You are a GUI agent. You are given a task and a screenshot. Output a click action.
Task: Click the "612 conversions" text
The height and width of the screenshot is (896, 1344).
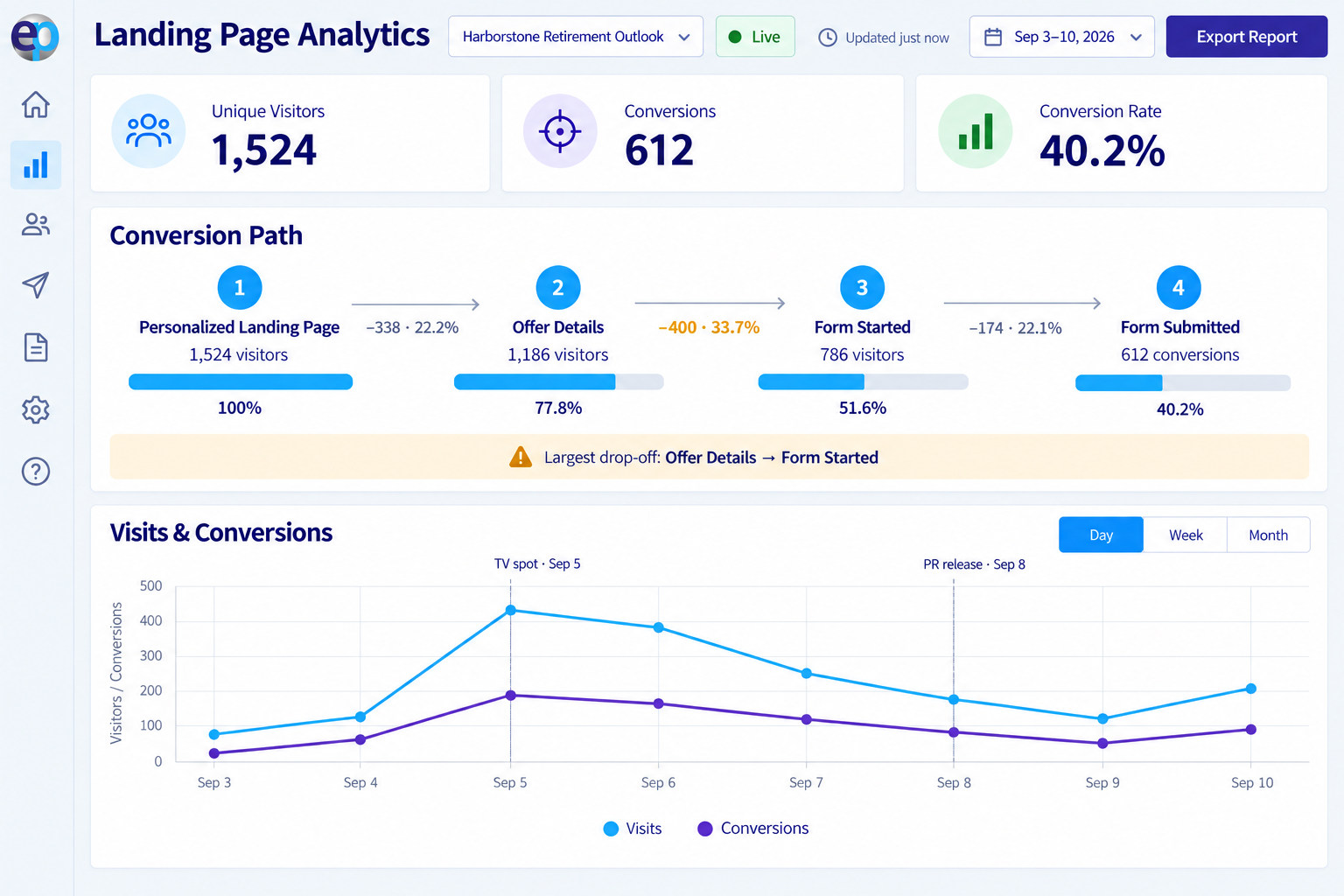click(1180, 354)
